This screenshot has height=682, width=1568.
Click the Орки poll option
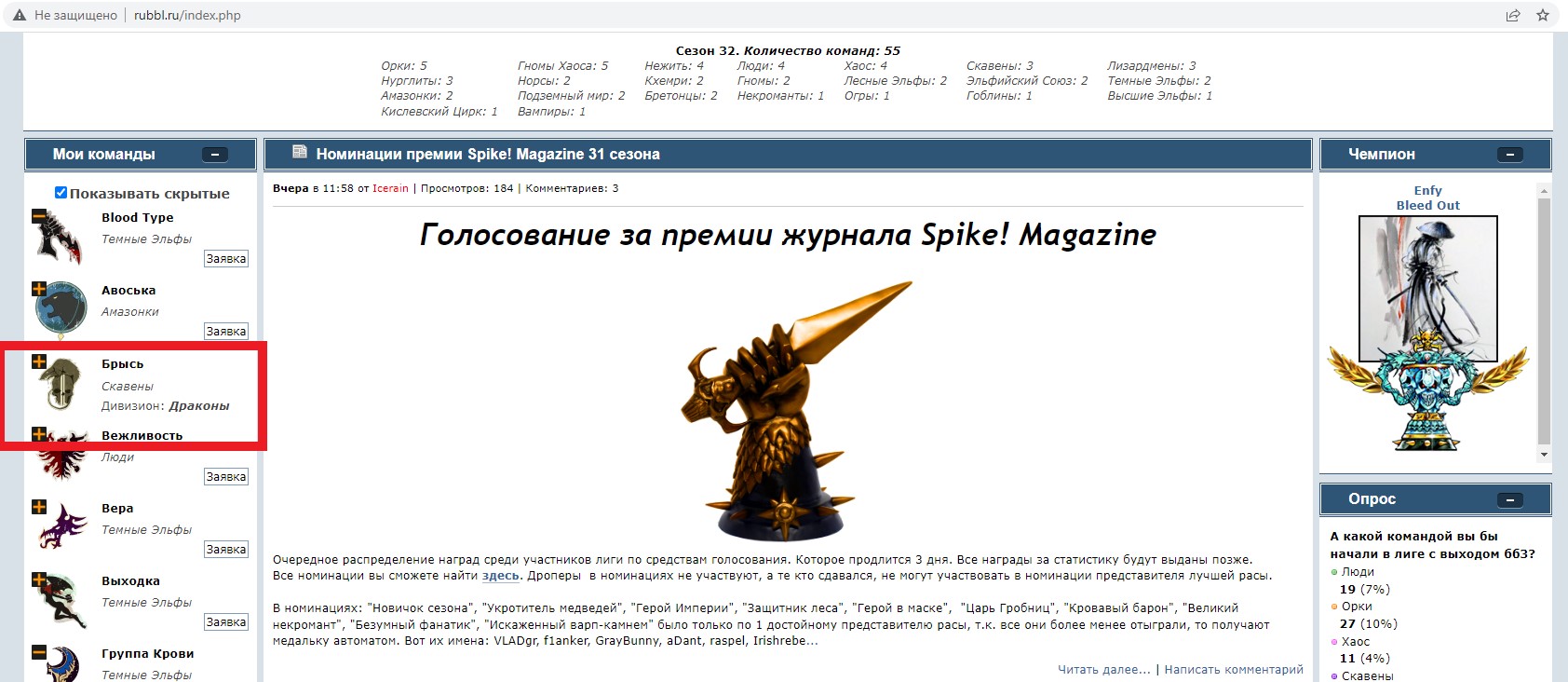click(1357, 607)
